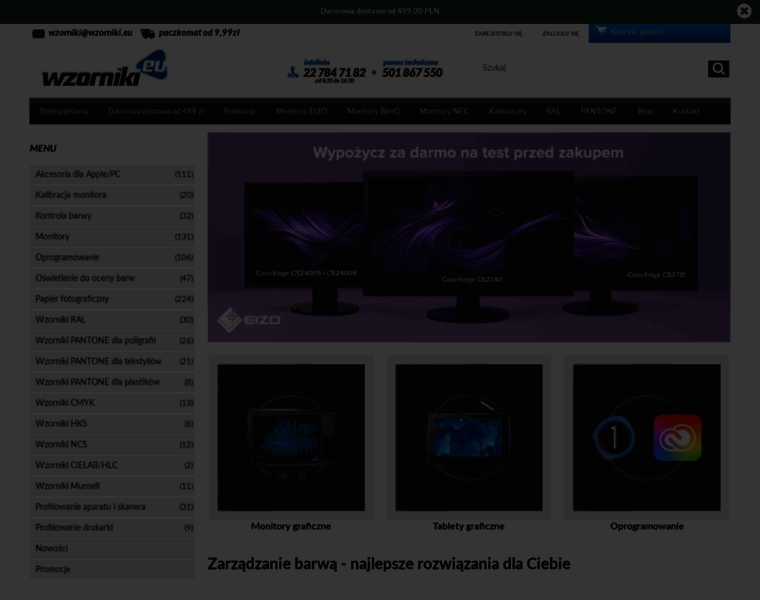Click the Adobe Creative Cloud icon

click(677, 438)
